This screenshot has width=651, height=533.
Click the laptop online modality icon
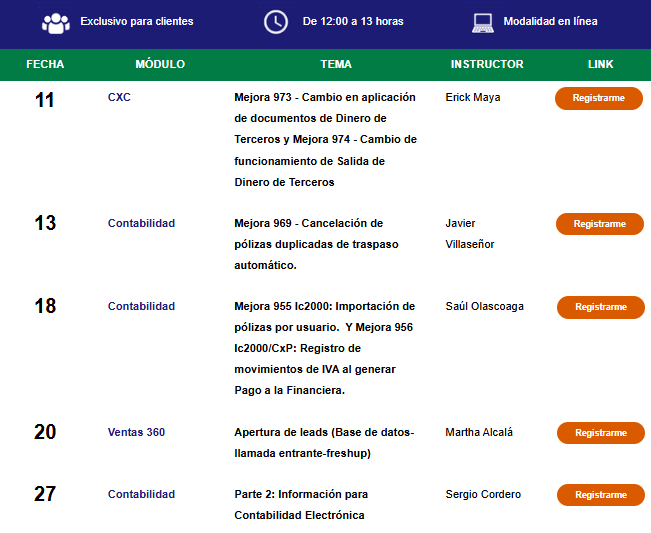(483, 23)
